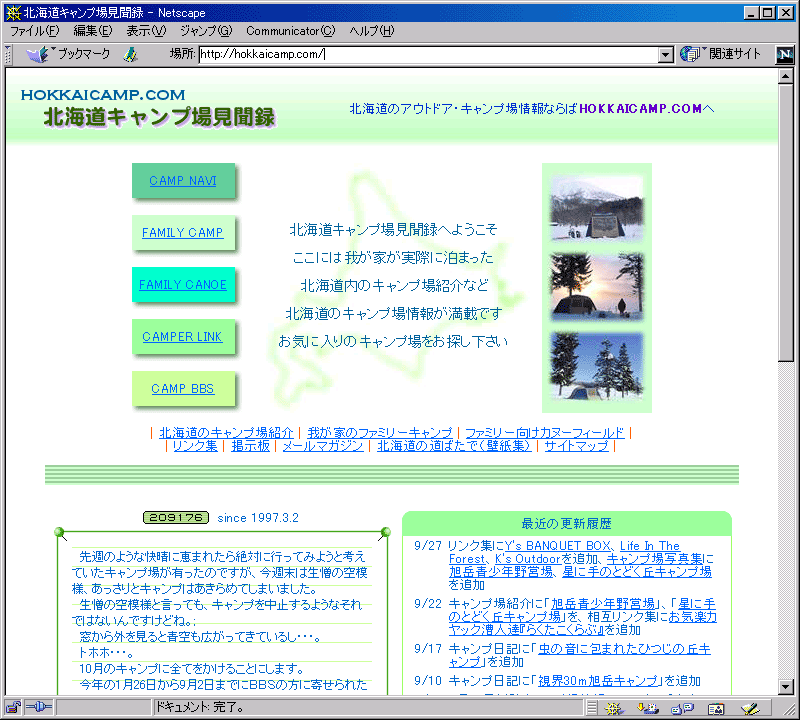800x720 pixels.
Task: Click the FAMILY CANOE button link
Action: click(x=183, y=285)
